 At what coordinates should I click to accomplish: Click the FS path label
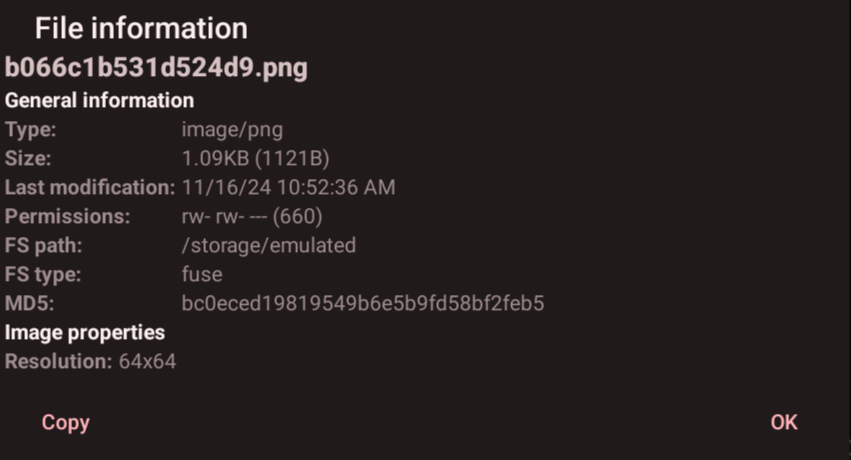coord(44,245)
